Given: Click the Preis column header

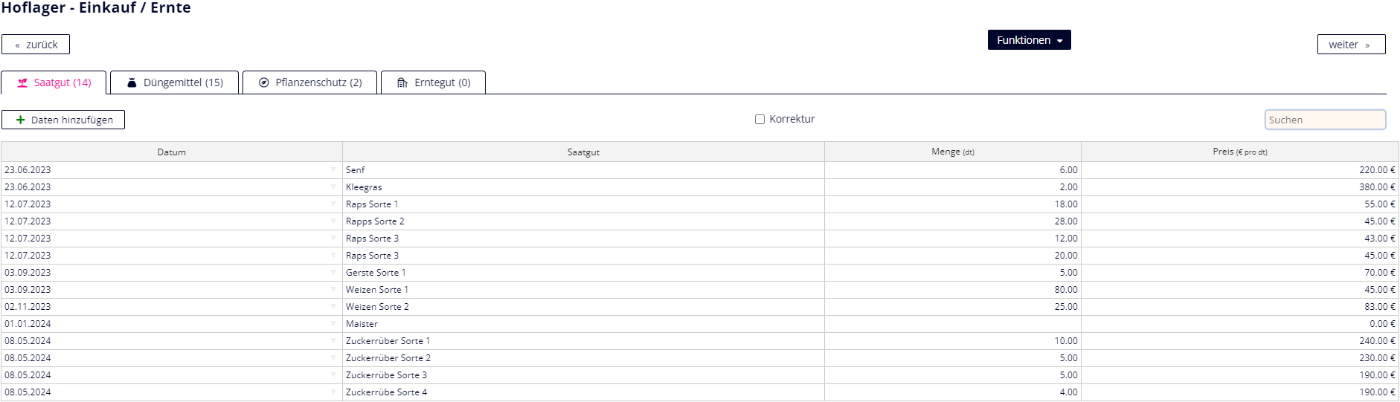Looking at the screenshot, I should pyautogui.click(x=1239, y=152).
